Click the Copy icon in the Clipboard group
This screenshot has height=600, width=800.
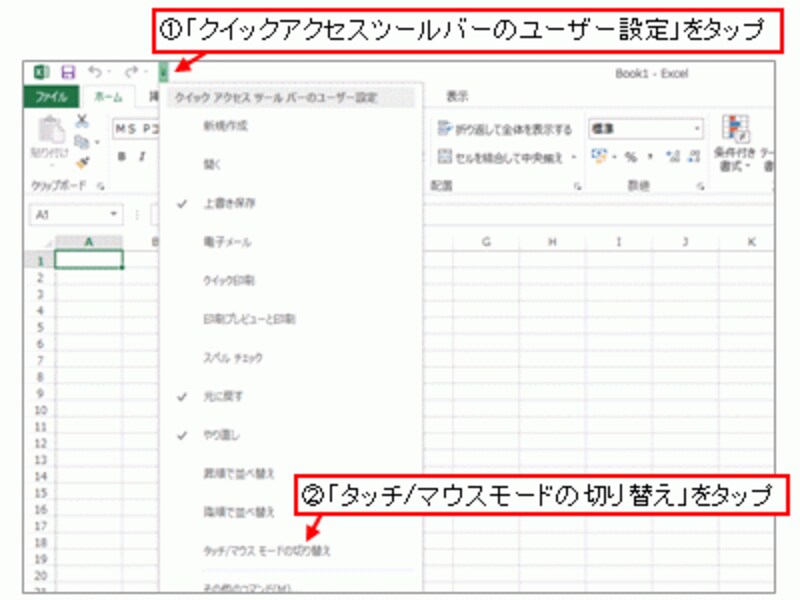(81, 141)
